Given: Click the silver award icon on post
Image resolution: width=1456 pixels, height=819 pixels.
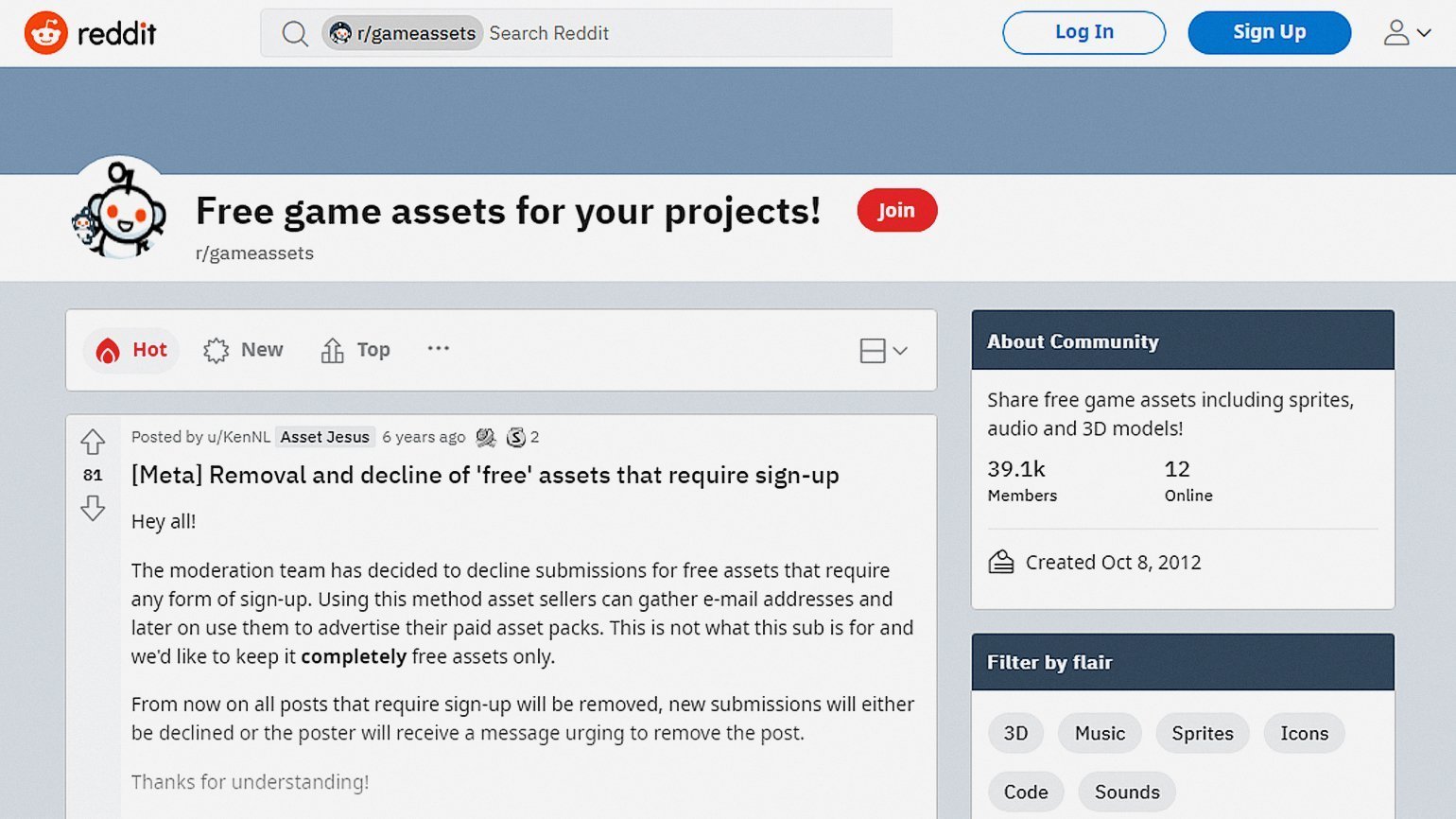Looking at the screenshot, I should (x=486, y=437).
